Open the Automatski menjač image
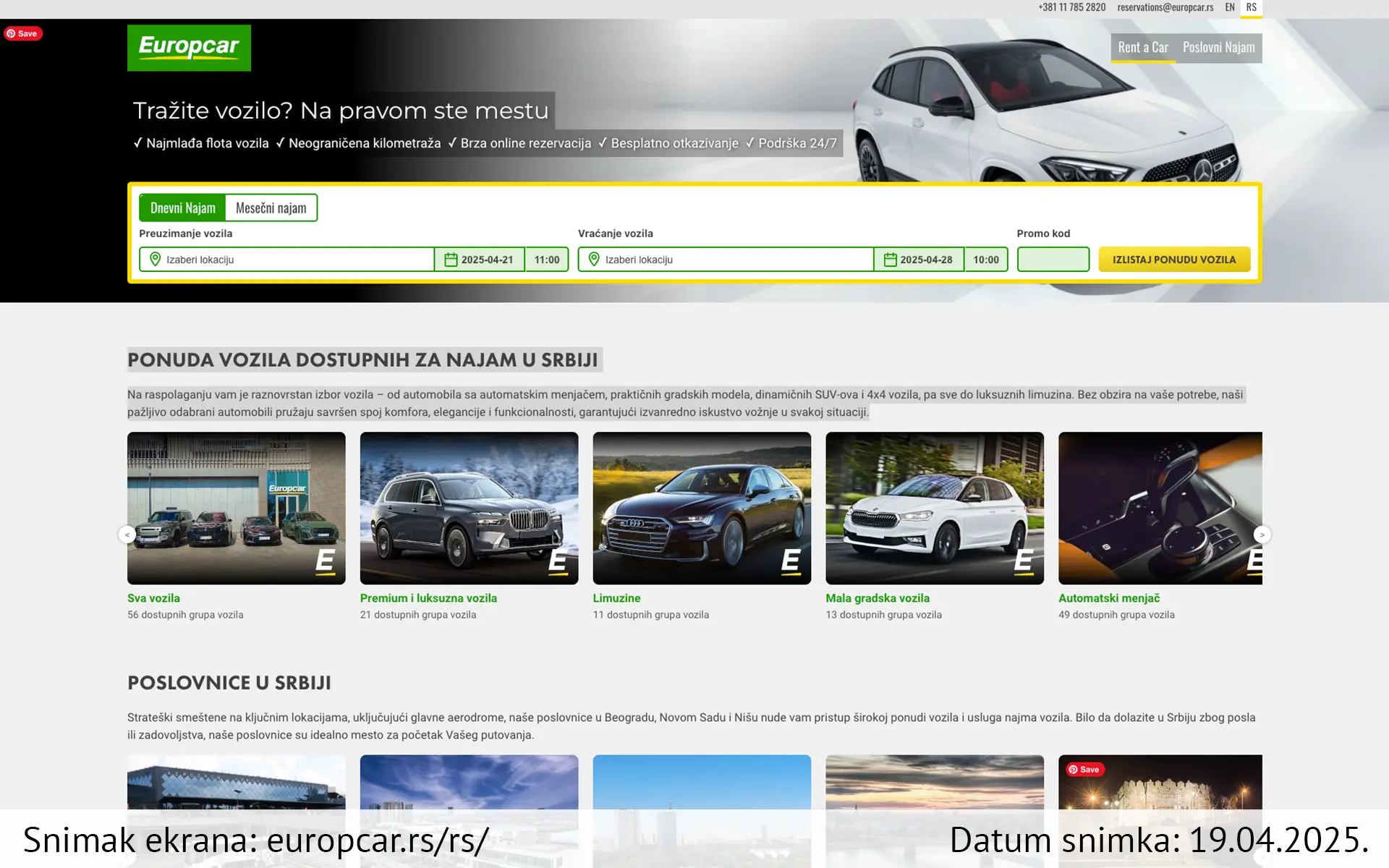Image resolution: width=1389 pixels, height=868 pixels. pos(1160,508)
